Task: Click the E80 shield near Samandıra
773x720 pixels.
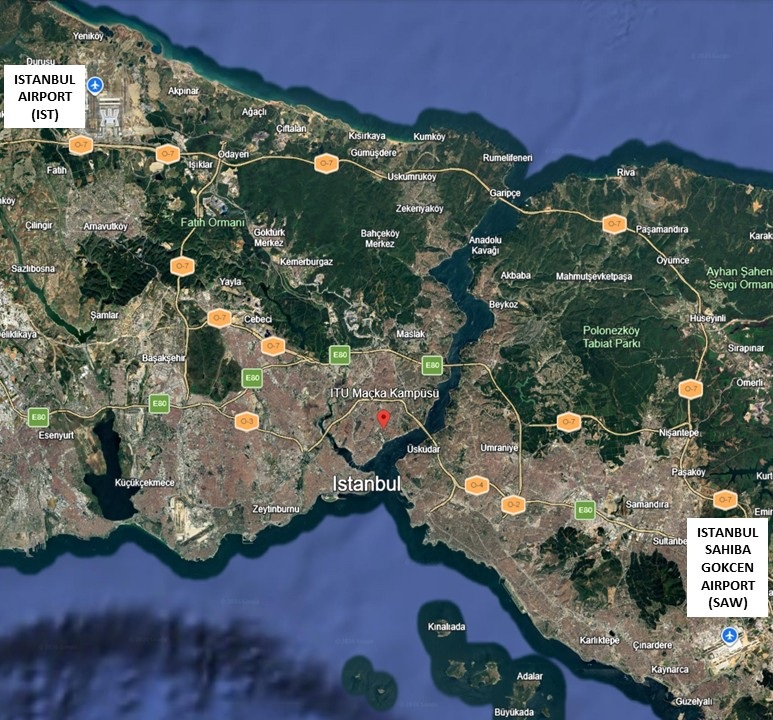Action: [x=586, y=510]
